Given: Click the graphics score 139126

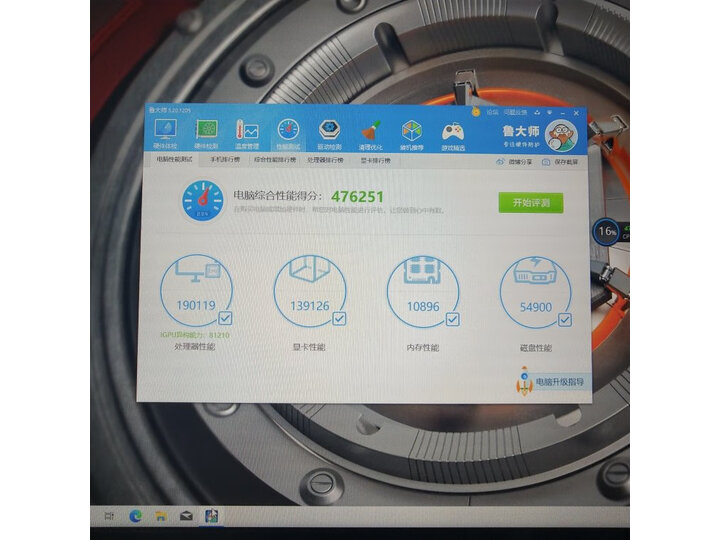Looking at the screenshot, I should tap(309, 306).
